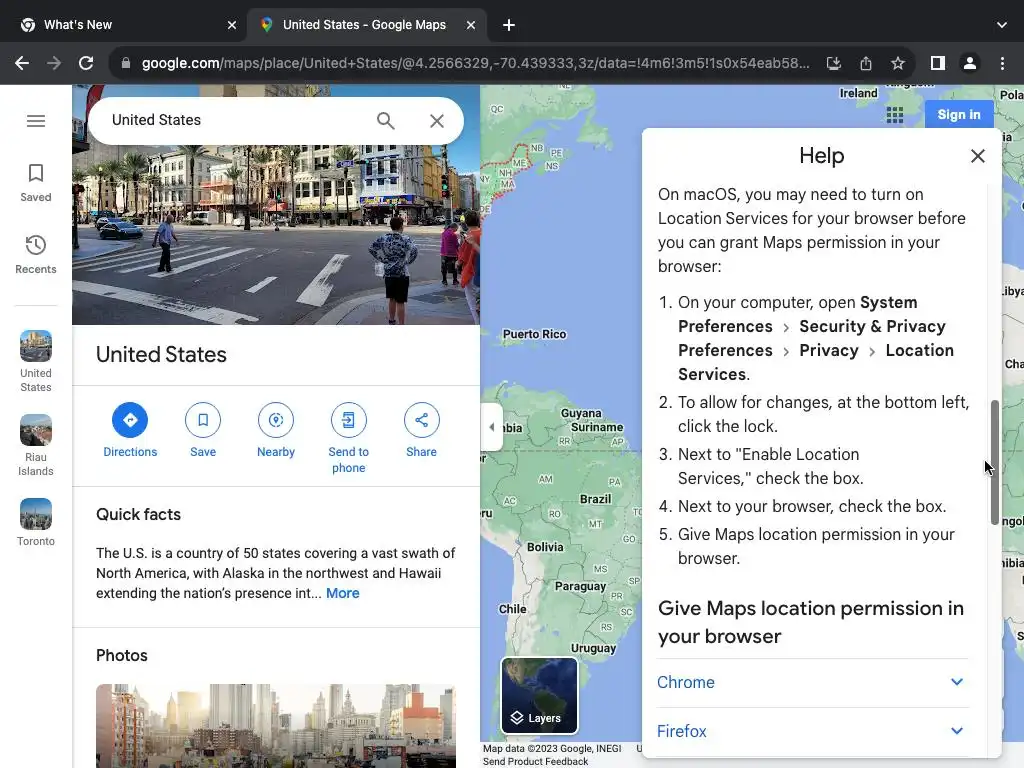Viewport: 1024px width, 768px height.
Task: Click the browser address bar URL
Action: click(475, 63)
